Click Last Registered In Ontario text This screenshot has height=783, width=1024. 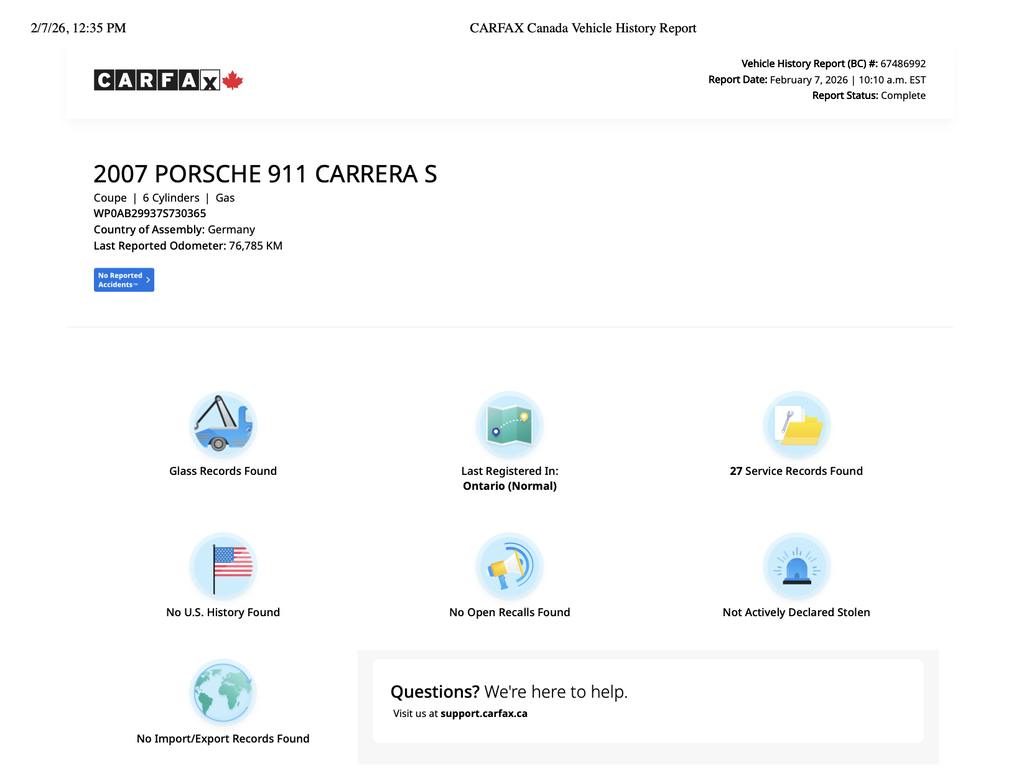tap(509, 478)
